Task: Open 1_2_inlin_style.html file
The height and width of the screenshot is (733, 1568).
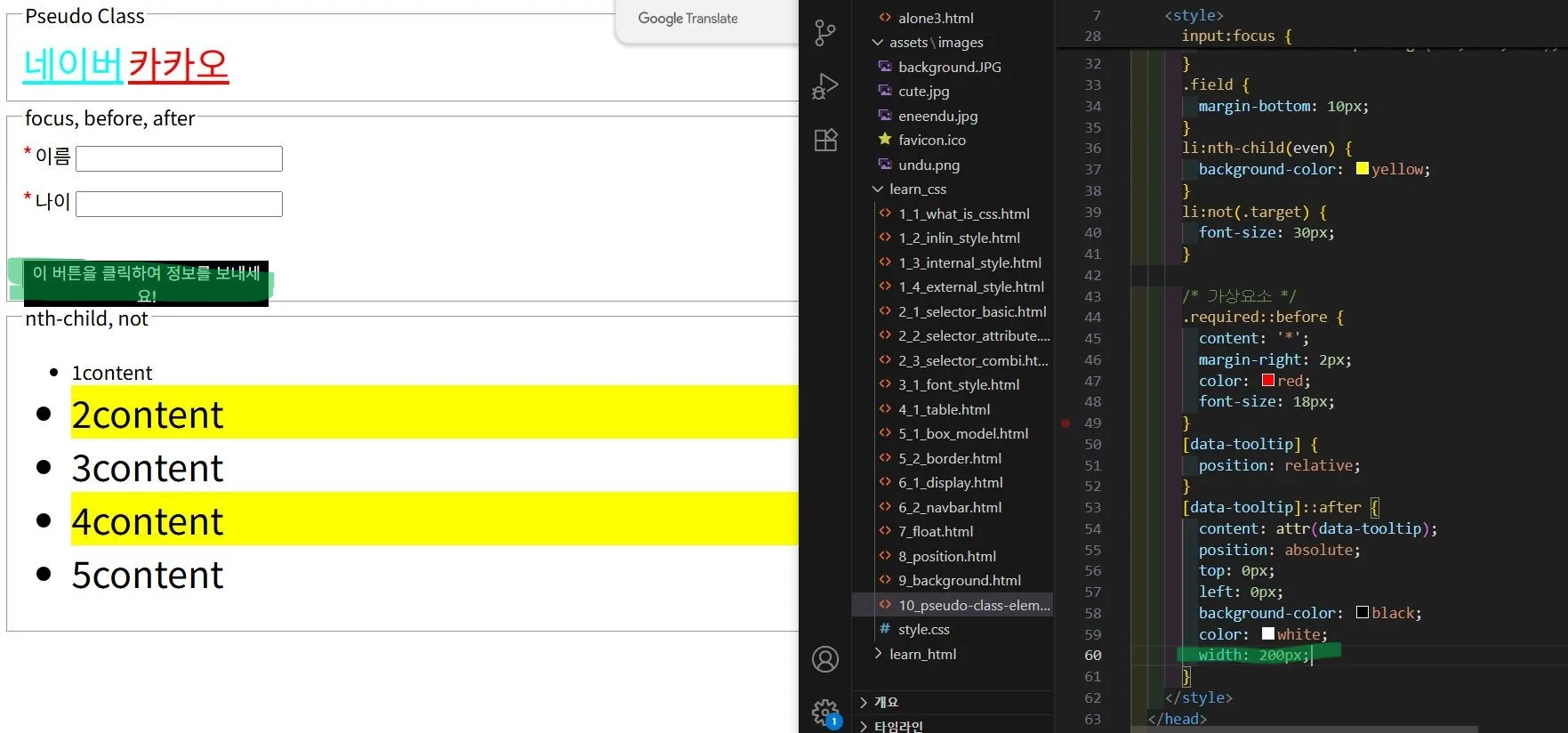Action: (959, 238)
